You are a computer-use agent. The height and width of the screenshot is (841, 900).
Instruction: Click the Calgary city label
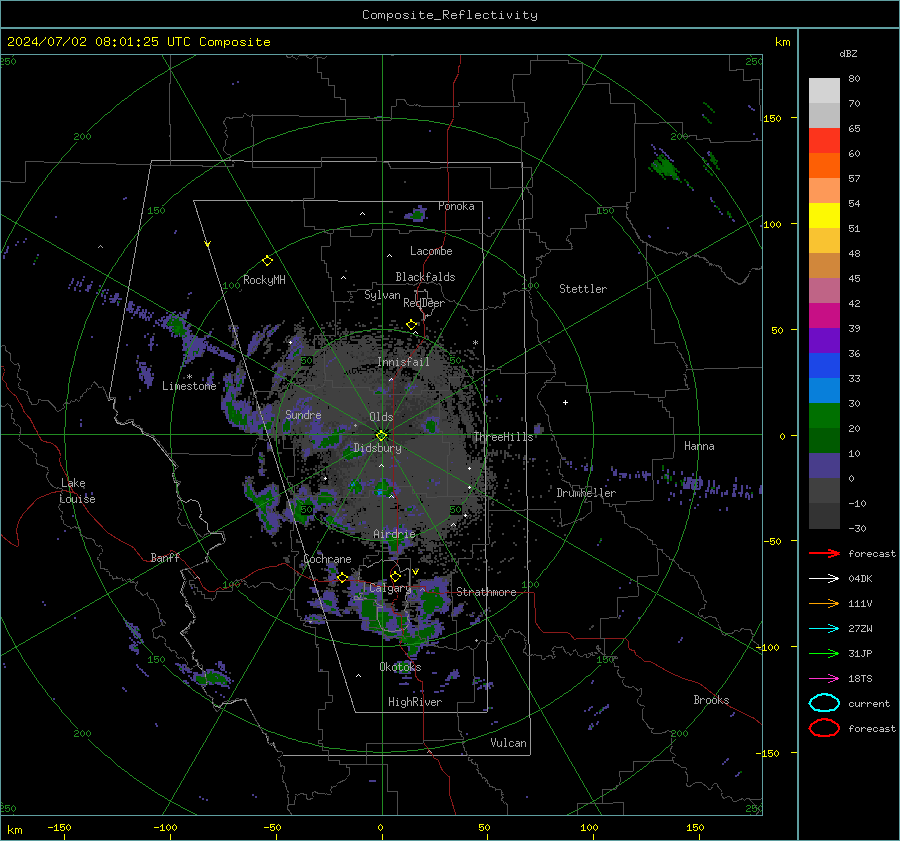[390, 588]
